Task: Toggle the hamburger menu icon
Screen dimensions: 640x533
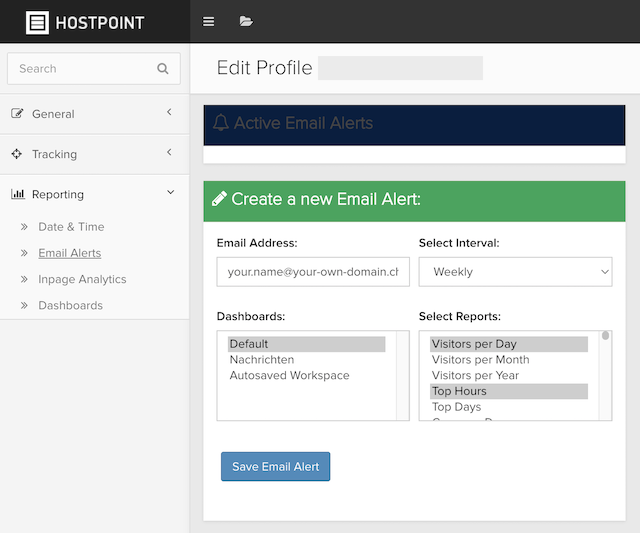Action: 209,21
